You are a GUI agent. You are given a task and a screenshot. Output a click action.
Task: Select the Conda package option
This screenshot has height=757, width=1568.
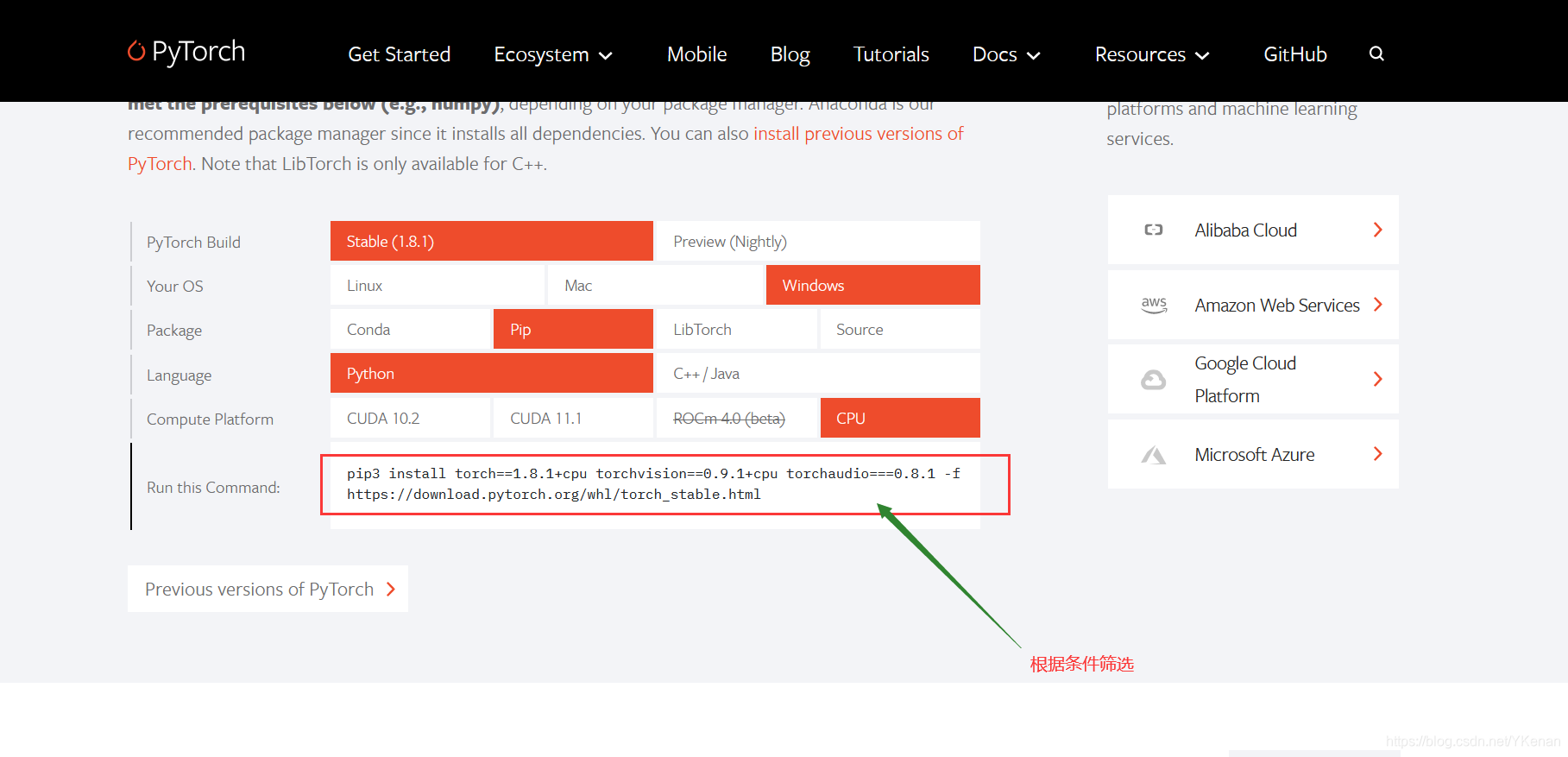point(410,329)
